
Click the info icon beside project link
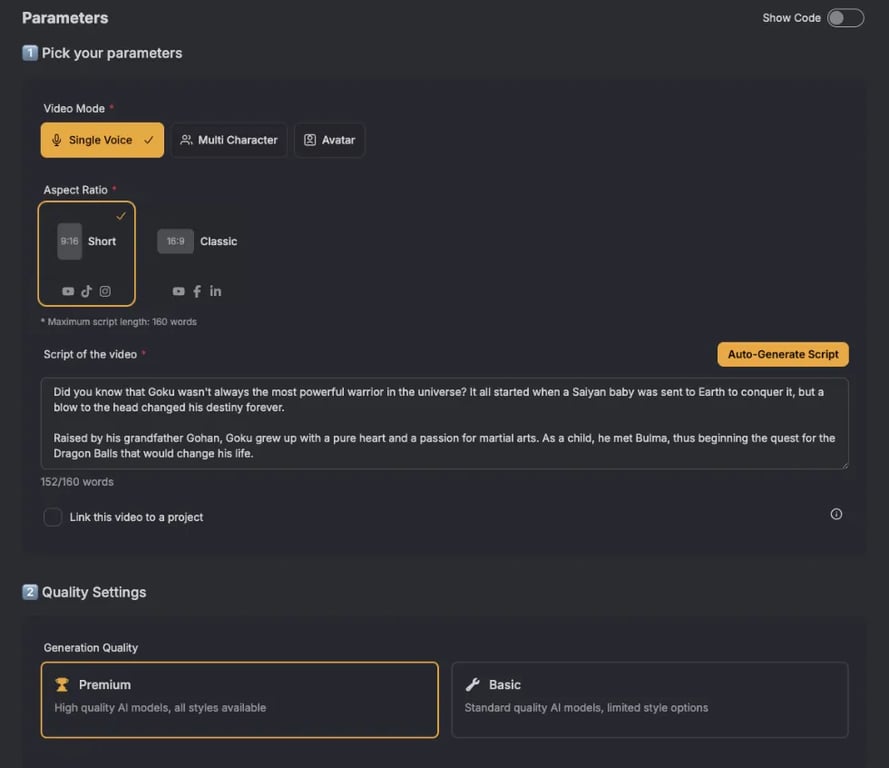(x=836, y=514)
